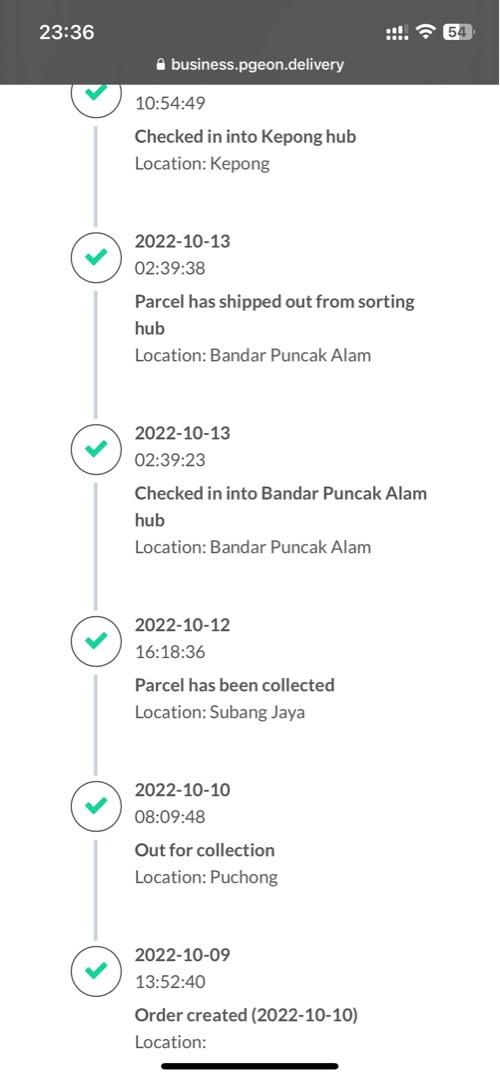Image resolution: width=500 pixels, height=1080 pixels.
Task: Tap the 2022-10-09 date stamp
Action: point(183,955)
